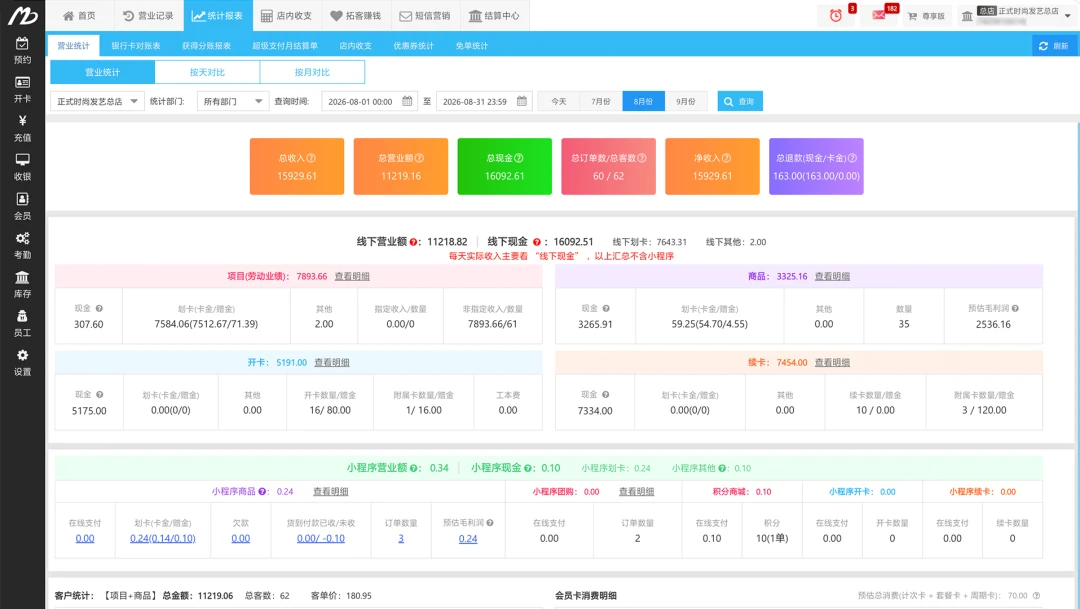Screen dimensions: 1080x609
Task: Click the start date calendar icon
Action: click(x=407, y=101)
